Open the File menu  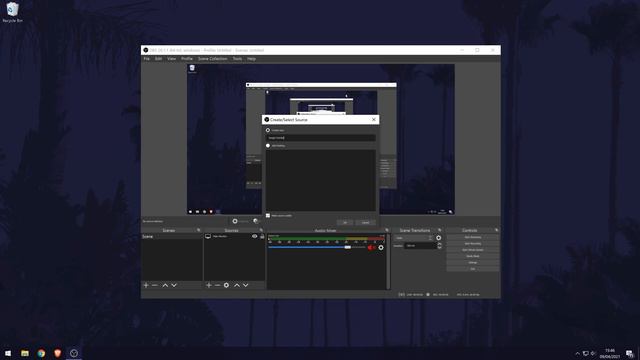coord(147,59)
